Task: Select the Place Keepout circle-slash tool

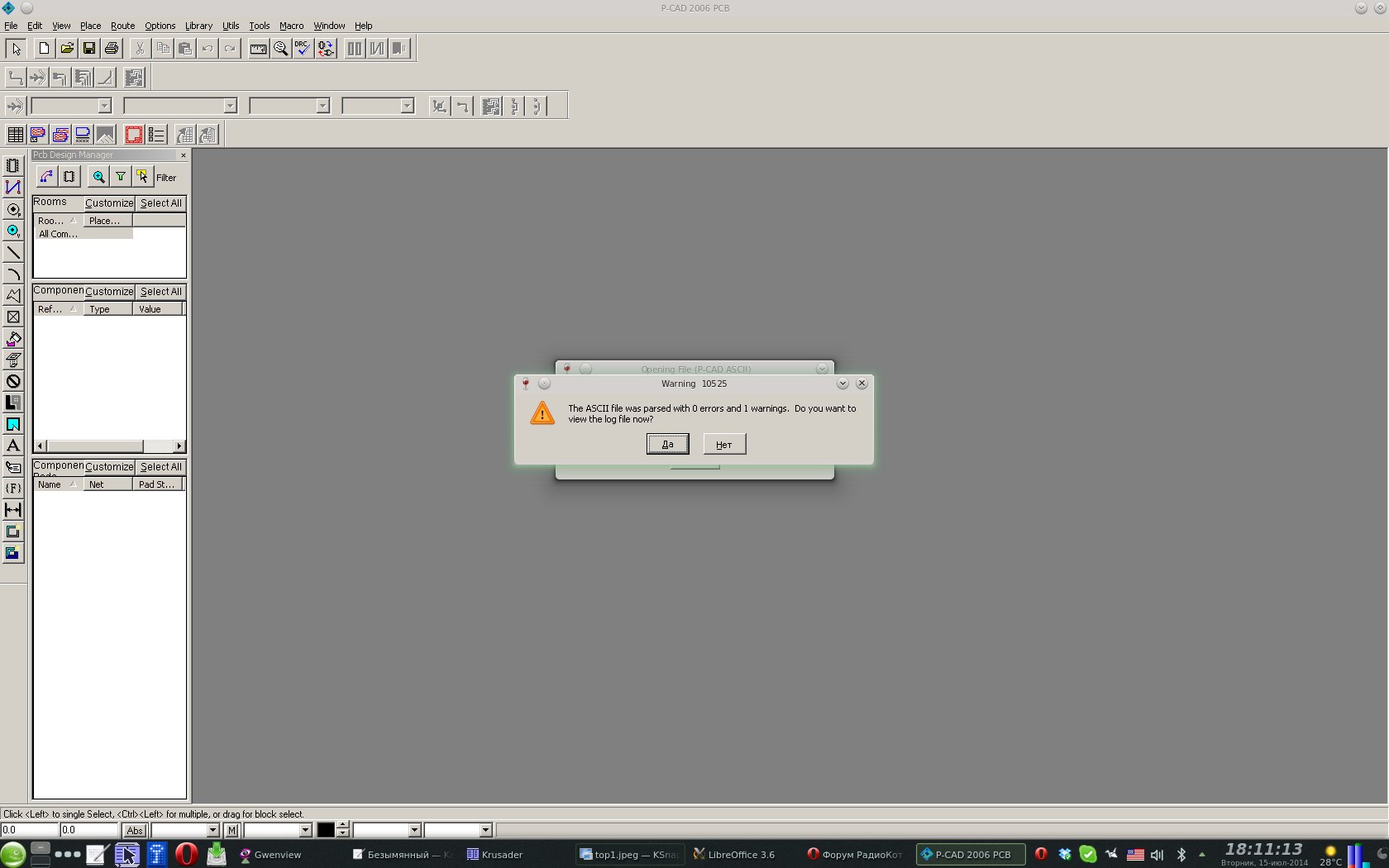Action: 13,381
